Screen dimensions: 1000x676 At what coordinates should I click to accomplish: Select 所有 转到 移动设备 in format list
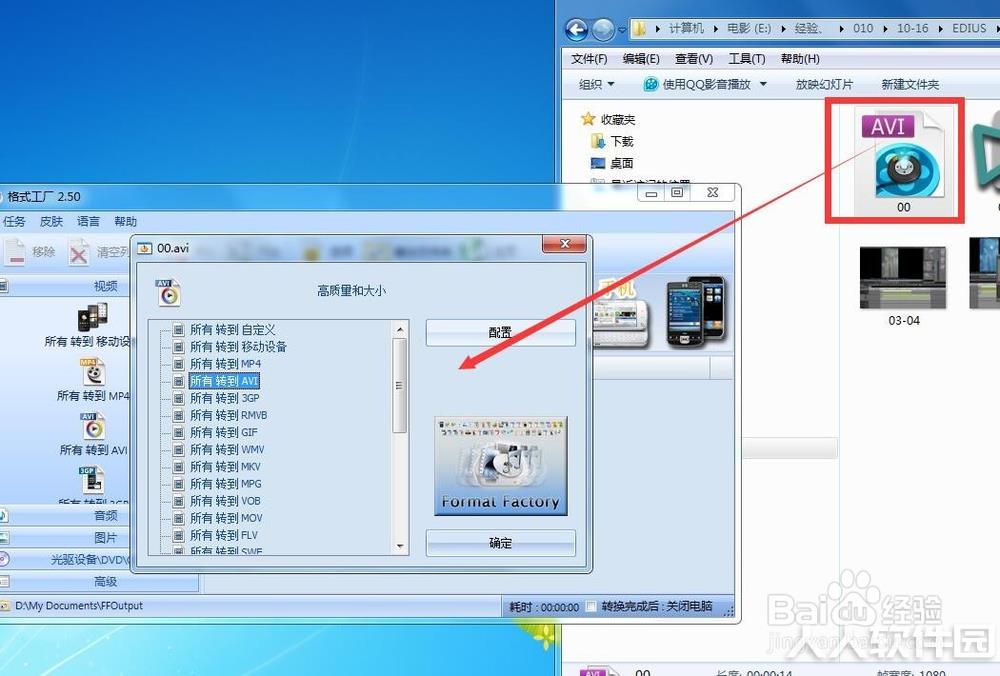[238, 347]
